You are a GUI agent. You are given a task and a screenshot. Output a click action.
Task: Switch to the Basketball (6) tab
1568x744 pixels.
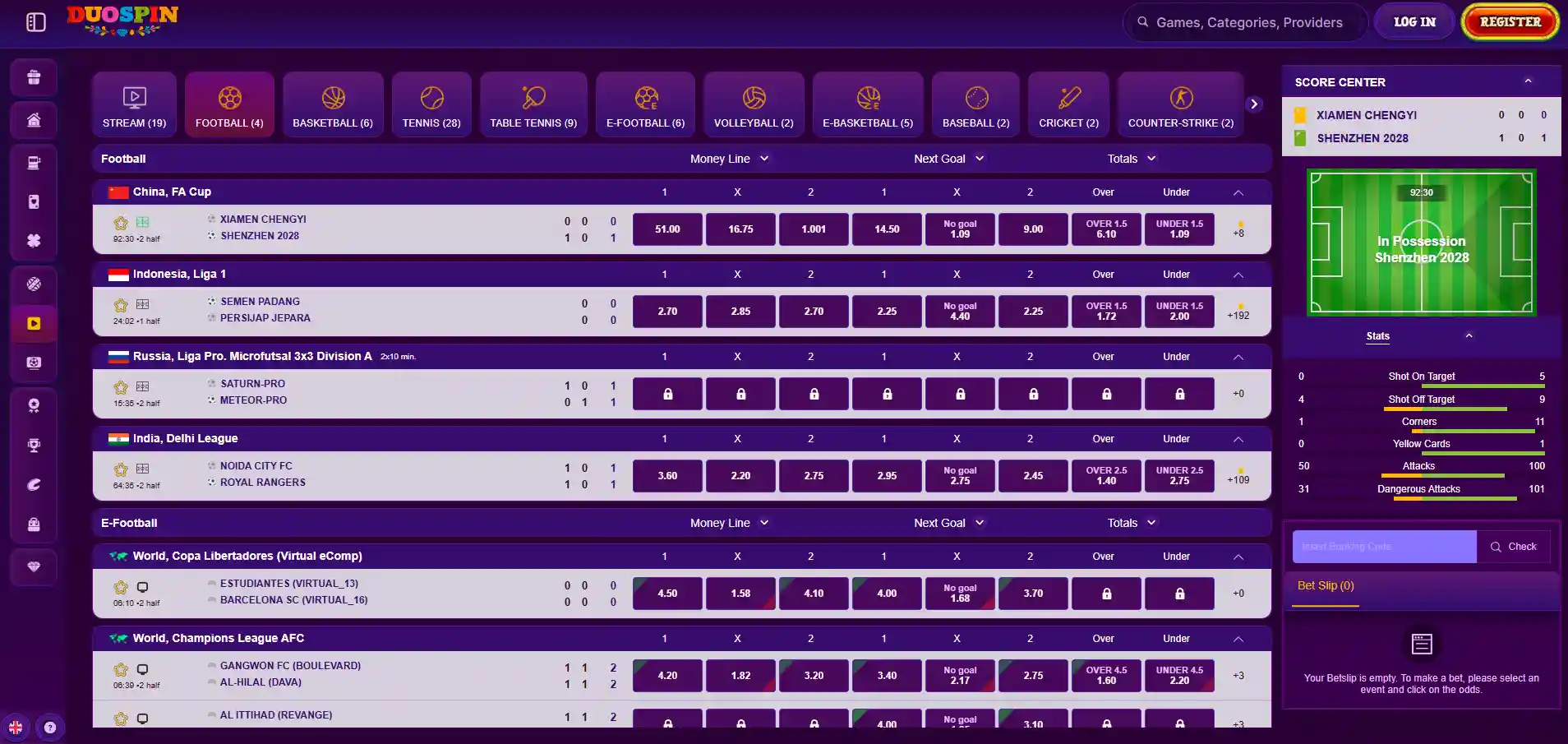pos(333,104)
